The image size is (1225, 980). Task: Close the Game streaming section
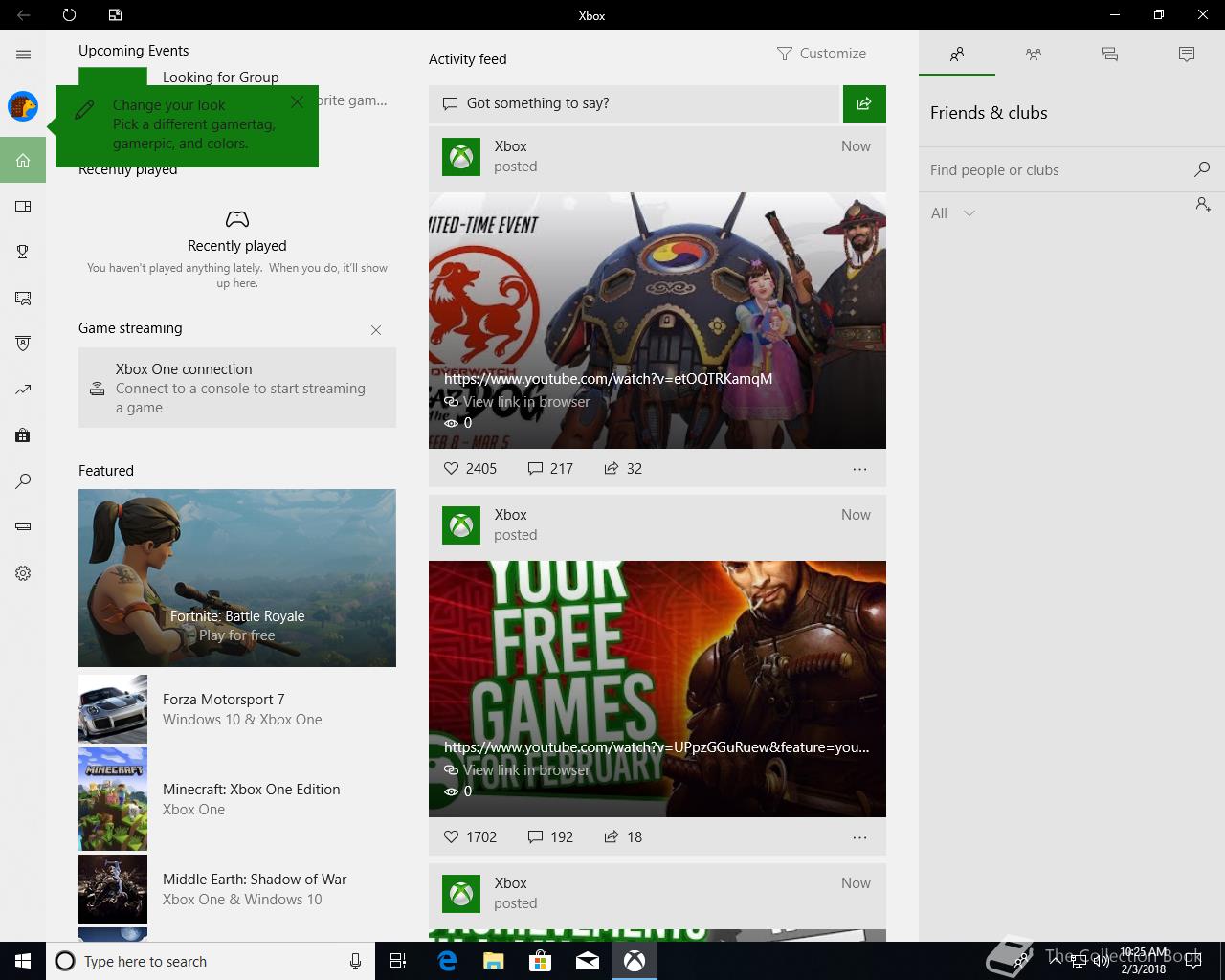pyautogui.click(x=376, y=330)
